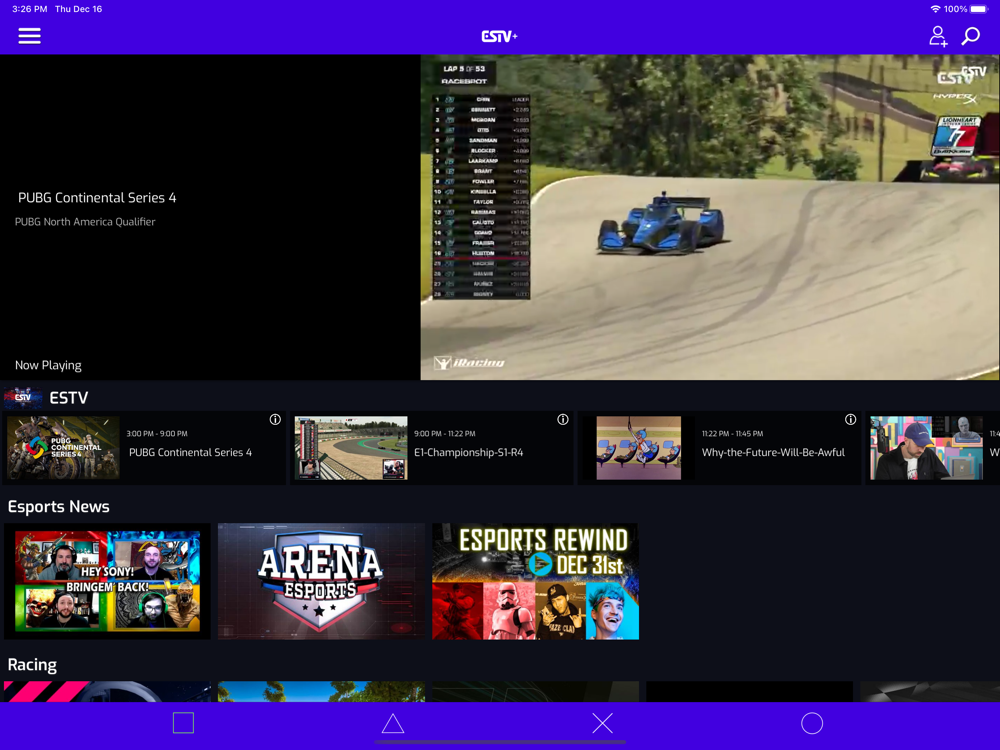Viewport: 1000px width, 750px height.
Task: Tap the Now Playing label
Action: (x=48, y=365)
